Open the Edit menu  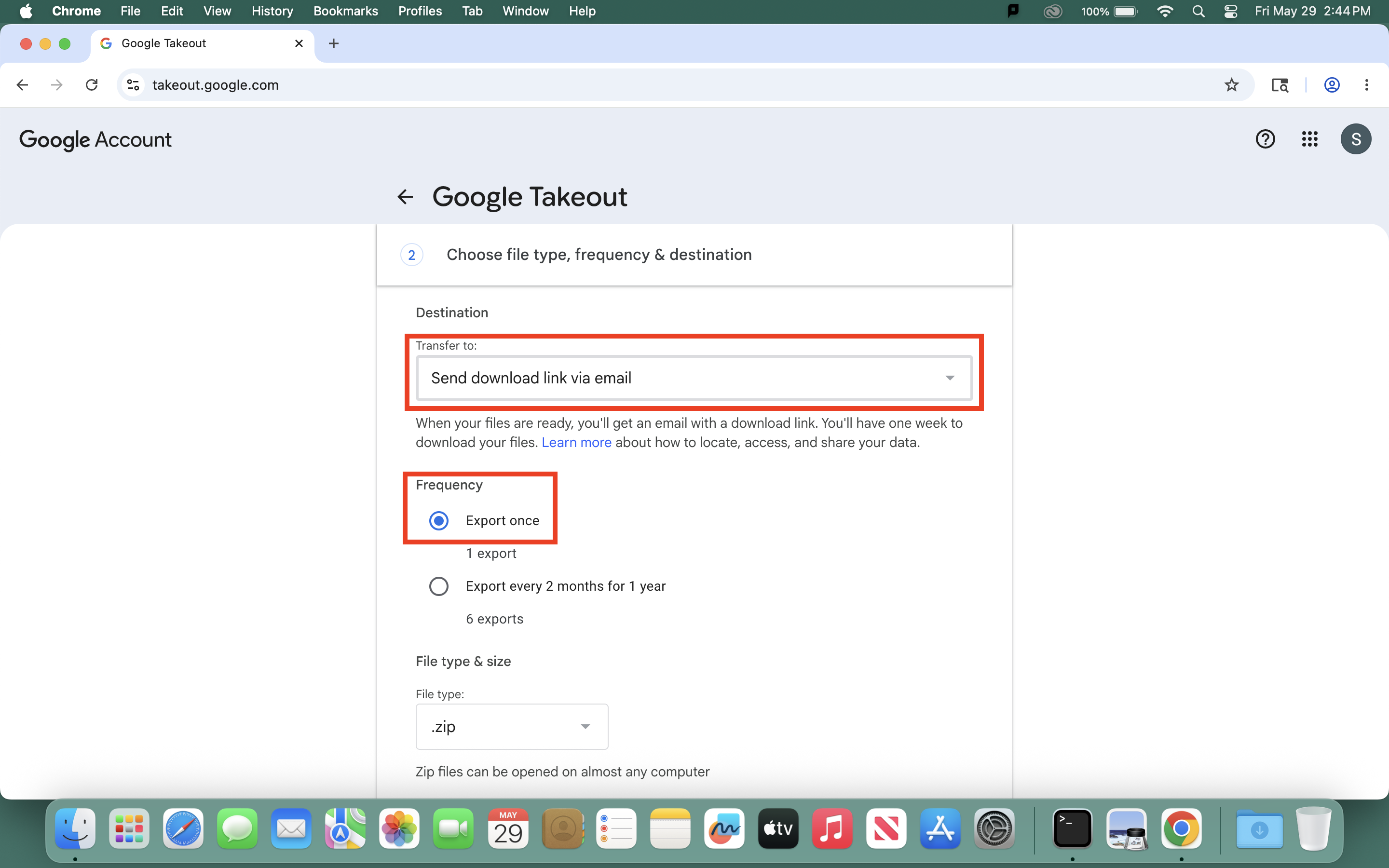pyautogui.click(x=172, y=12)
